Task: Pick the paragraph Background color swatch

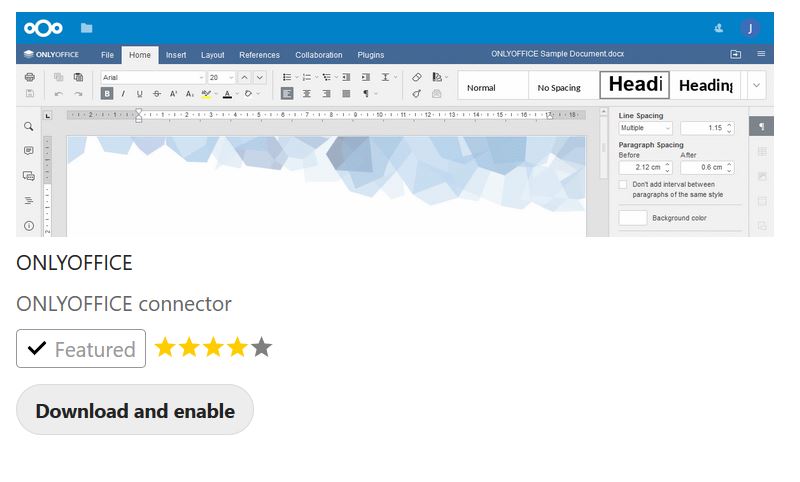Action: tap(632, 218)
